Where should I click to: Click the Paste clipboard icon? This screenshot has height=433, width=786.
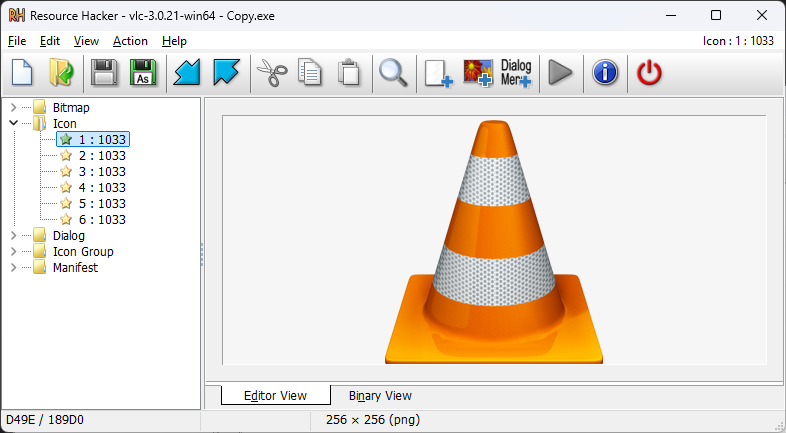pos(349,73)
